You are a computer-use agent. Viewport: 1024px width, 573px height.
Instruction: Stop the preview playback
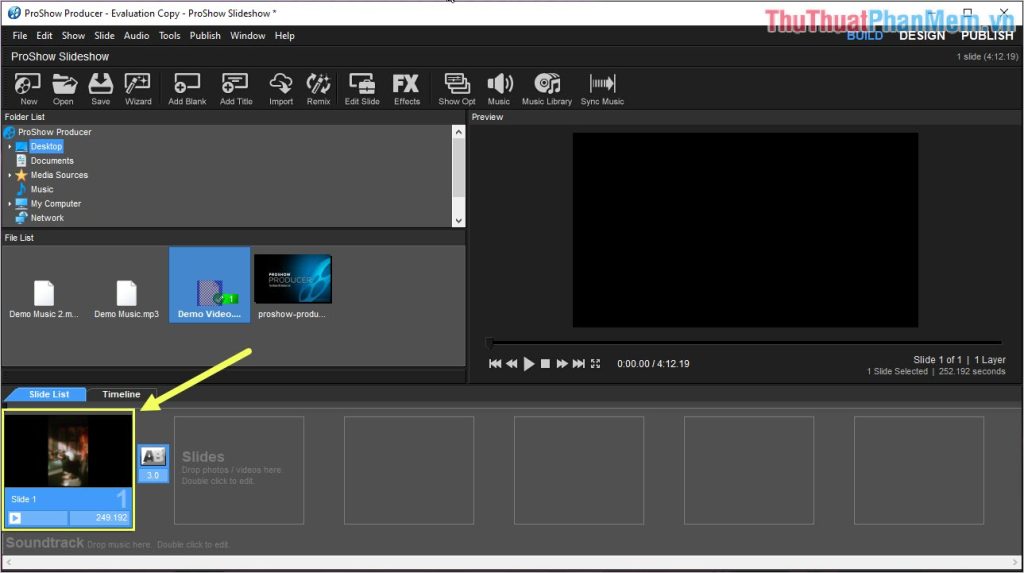[545, 364]
